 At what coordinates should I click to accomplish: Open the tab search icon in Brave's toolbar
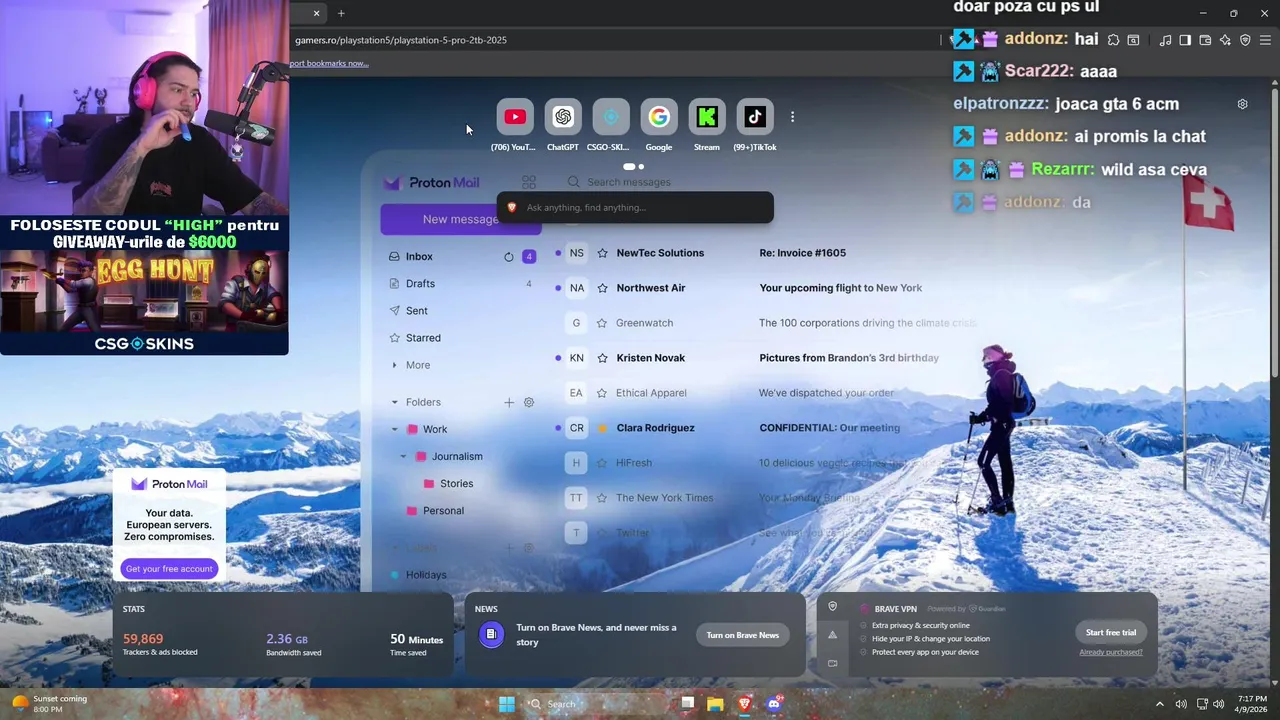[x=1133, y=40]
